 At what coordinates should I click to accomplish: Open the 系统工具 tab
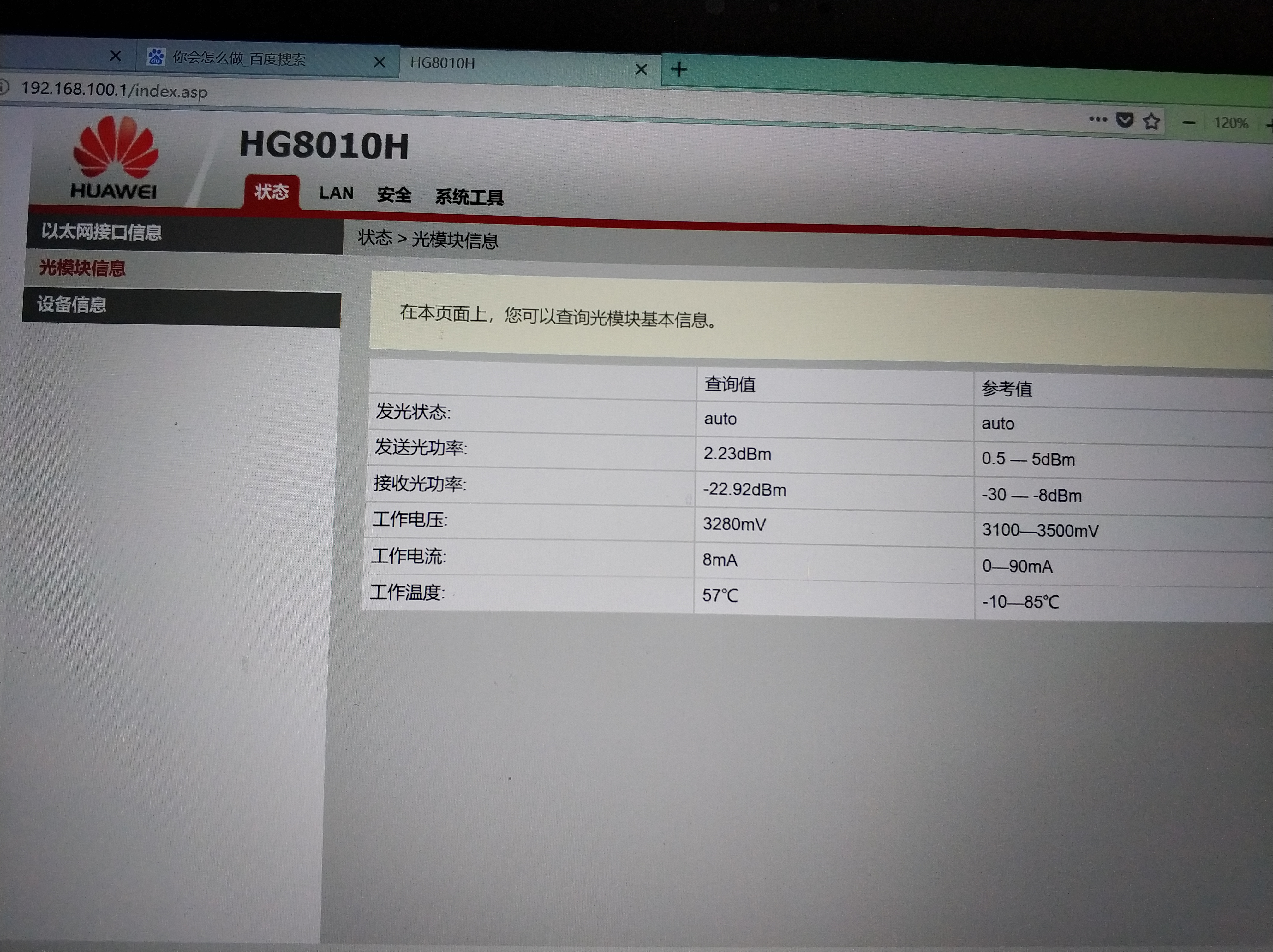[469, 197]
